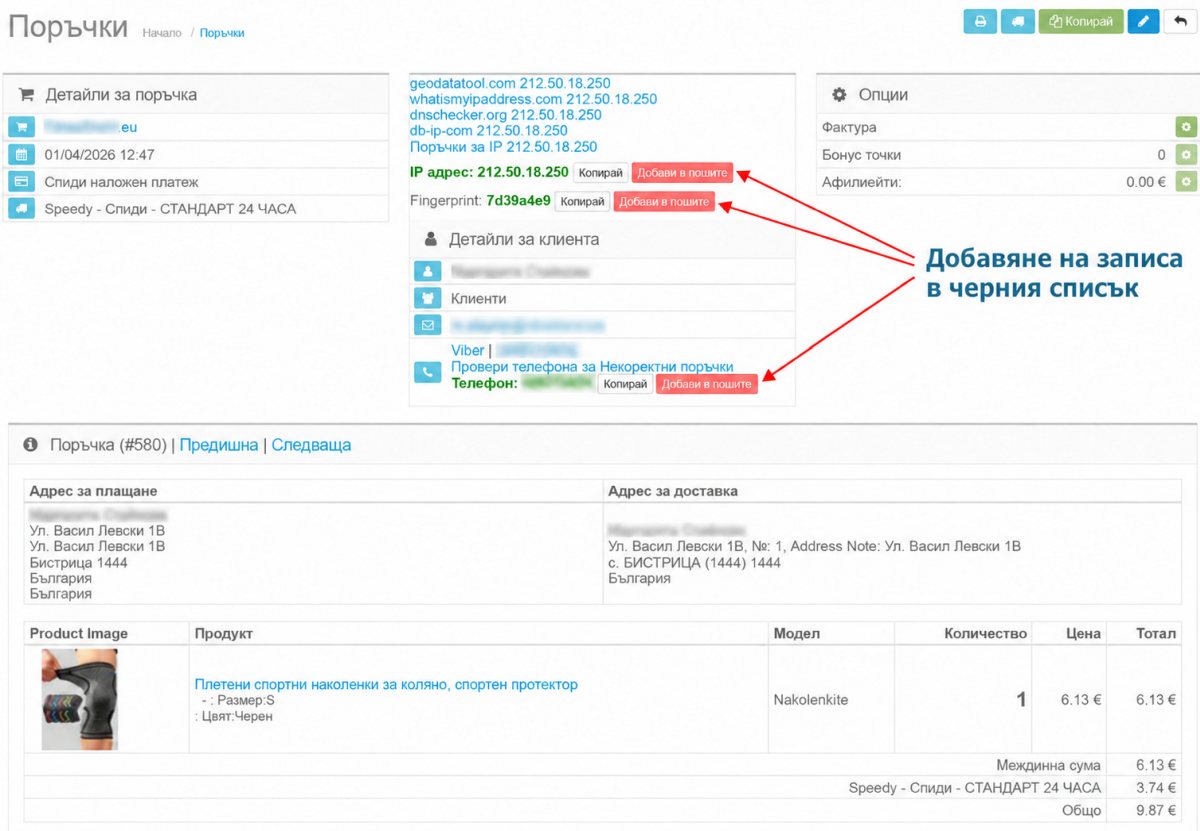Click the blurred customer email link
The width and height of the screenshot is (1200, 831).
(x=528, y=325)
